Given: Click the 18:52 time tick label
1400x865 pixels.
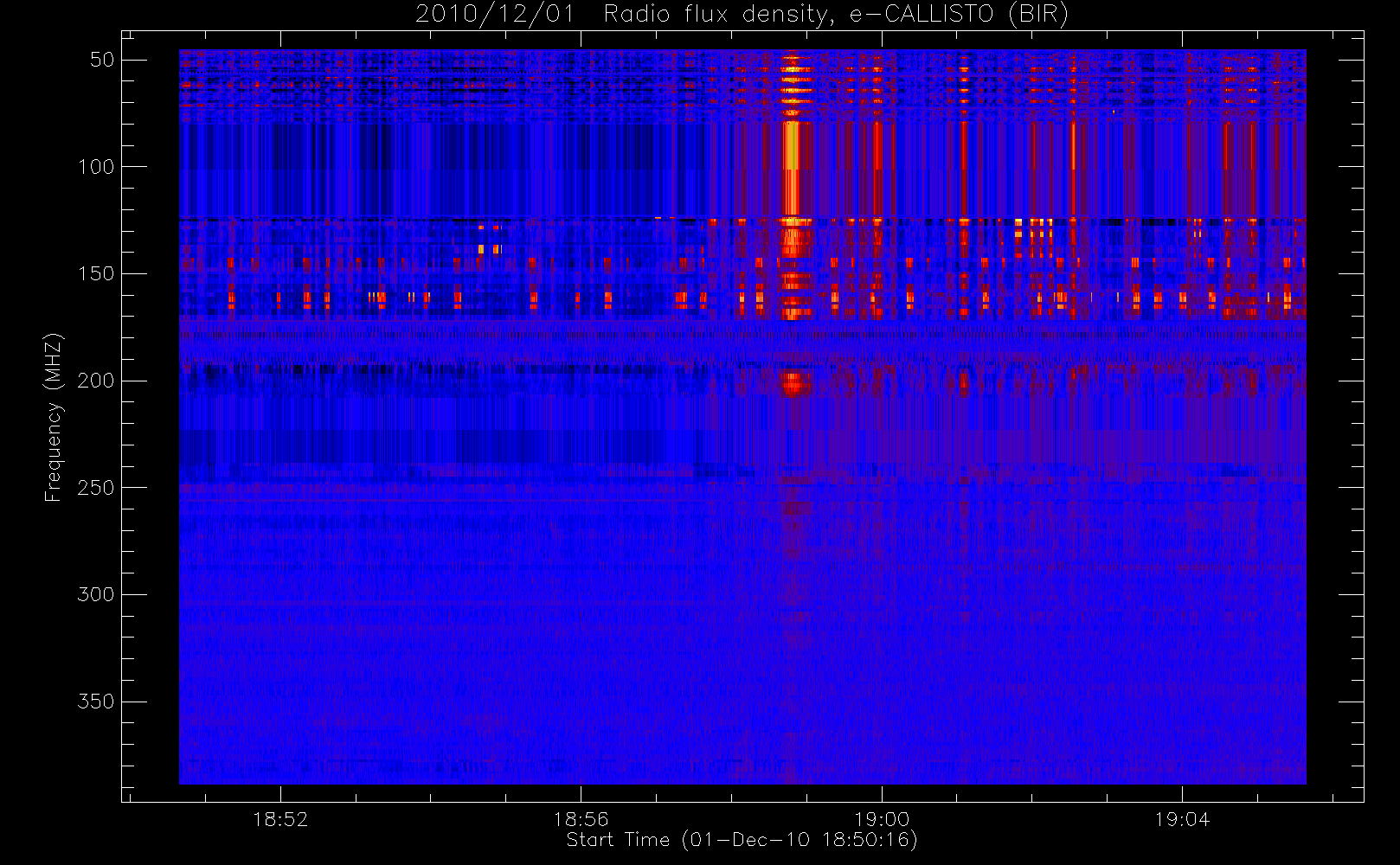Looking at the screenshot, I should tap(280, 819).
